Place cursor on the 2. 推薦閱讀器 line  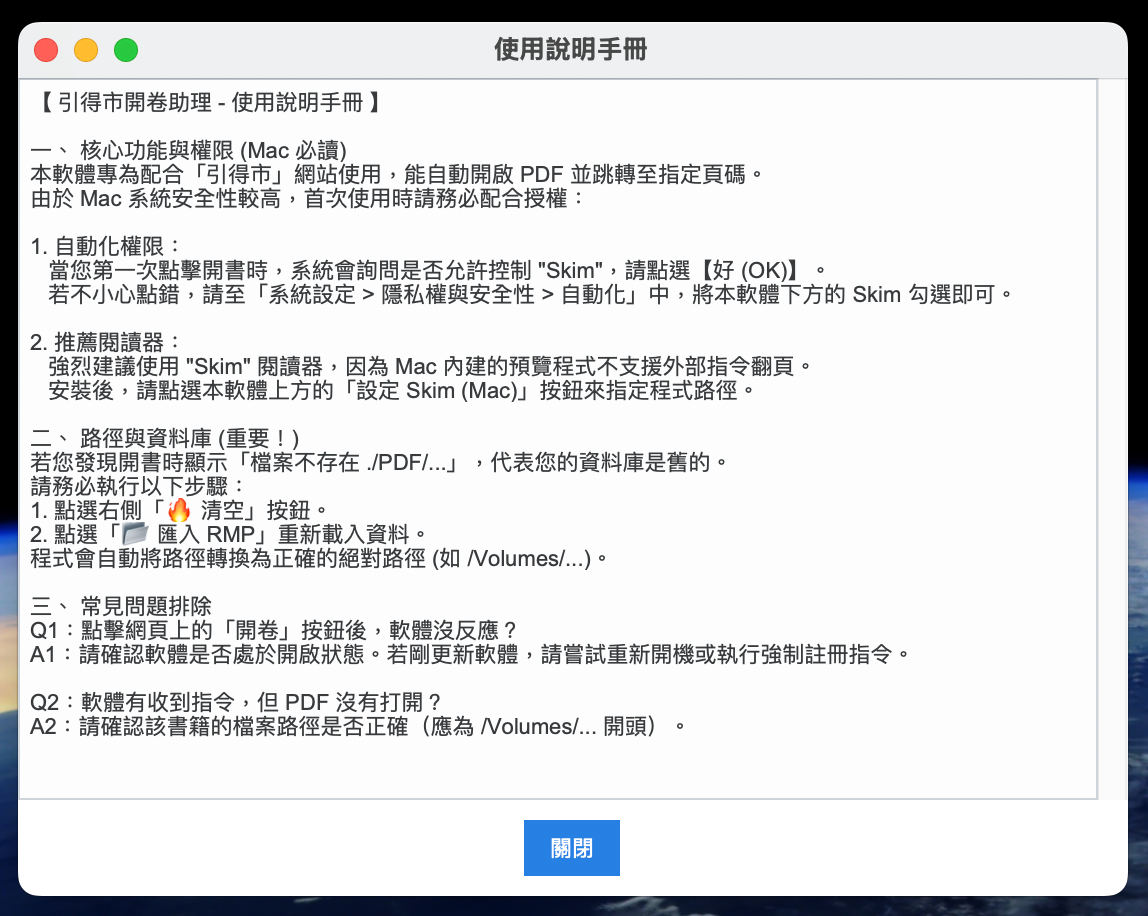point(106,342)
